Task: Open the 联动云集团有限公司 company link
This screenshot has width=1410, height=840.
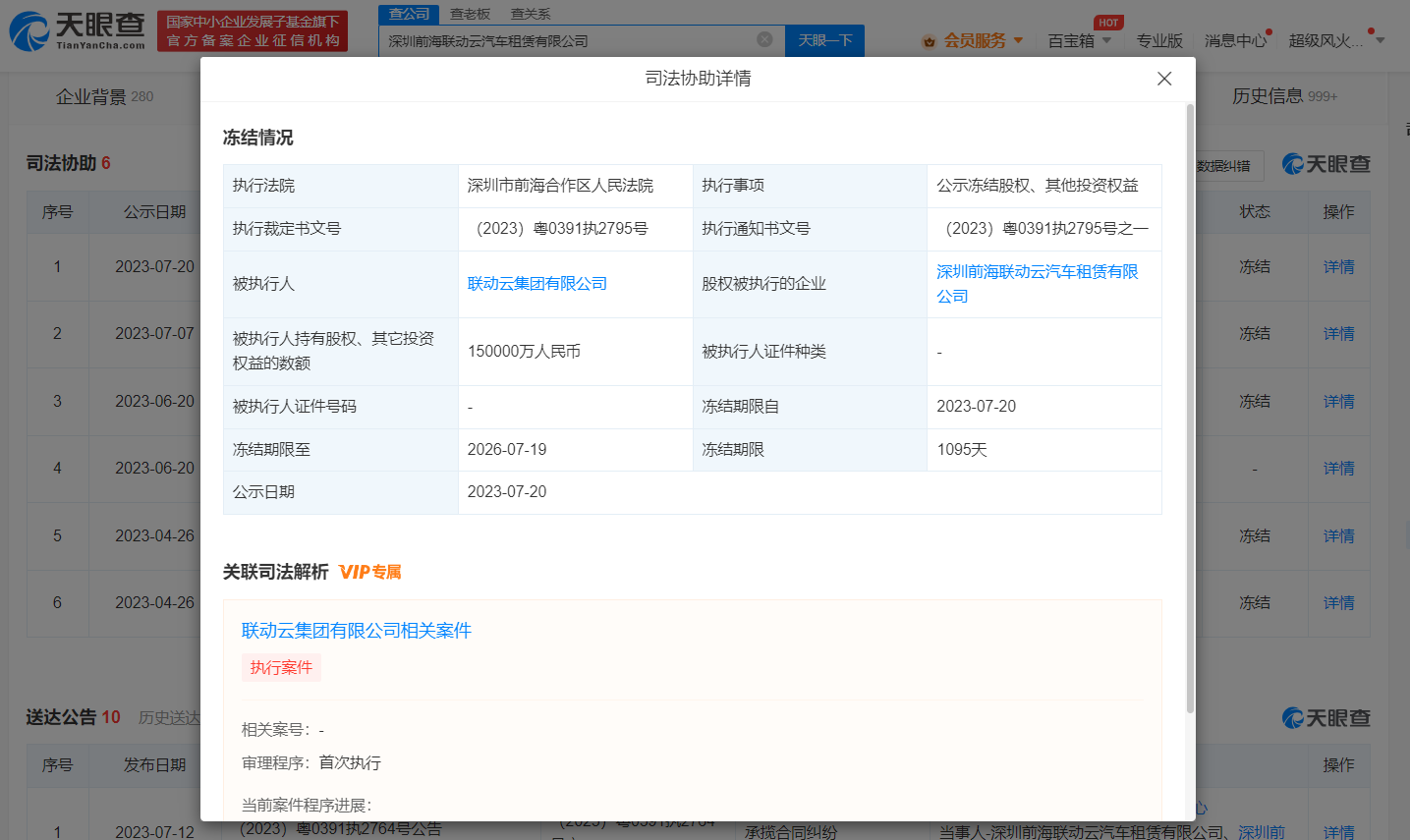Action: pyautogui.click(x=537, y=283)
